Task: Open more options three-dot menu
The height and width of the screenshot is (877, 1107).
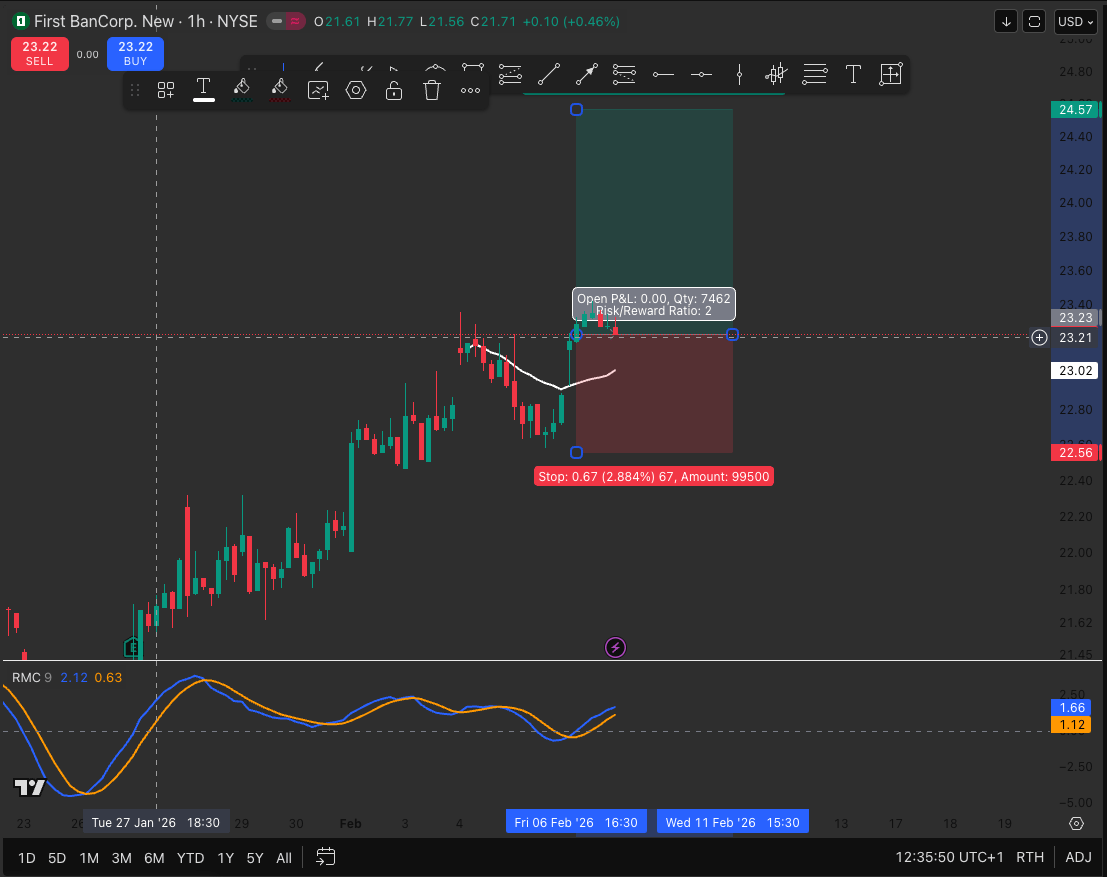Action: coord(470,90)
